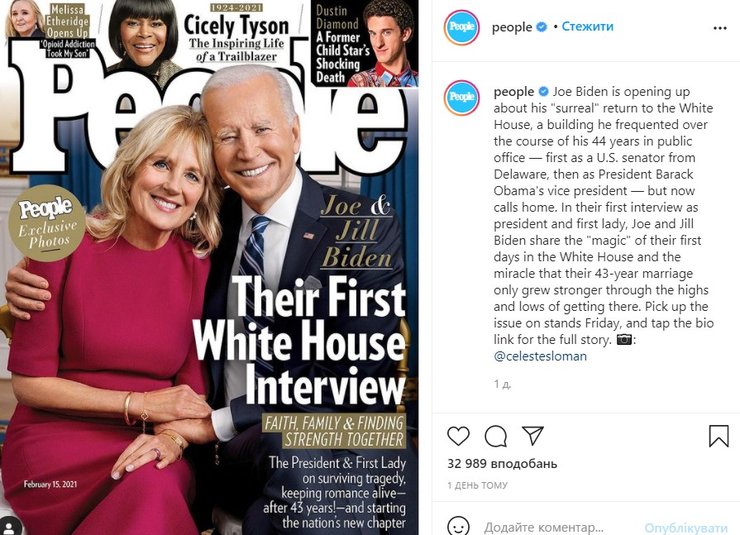Open emoji picker smiley icon

coord(458,527)
